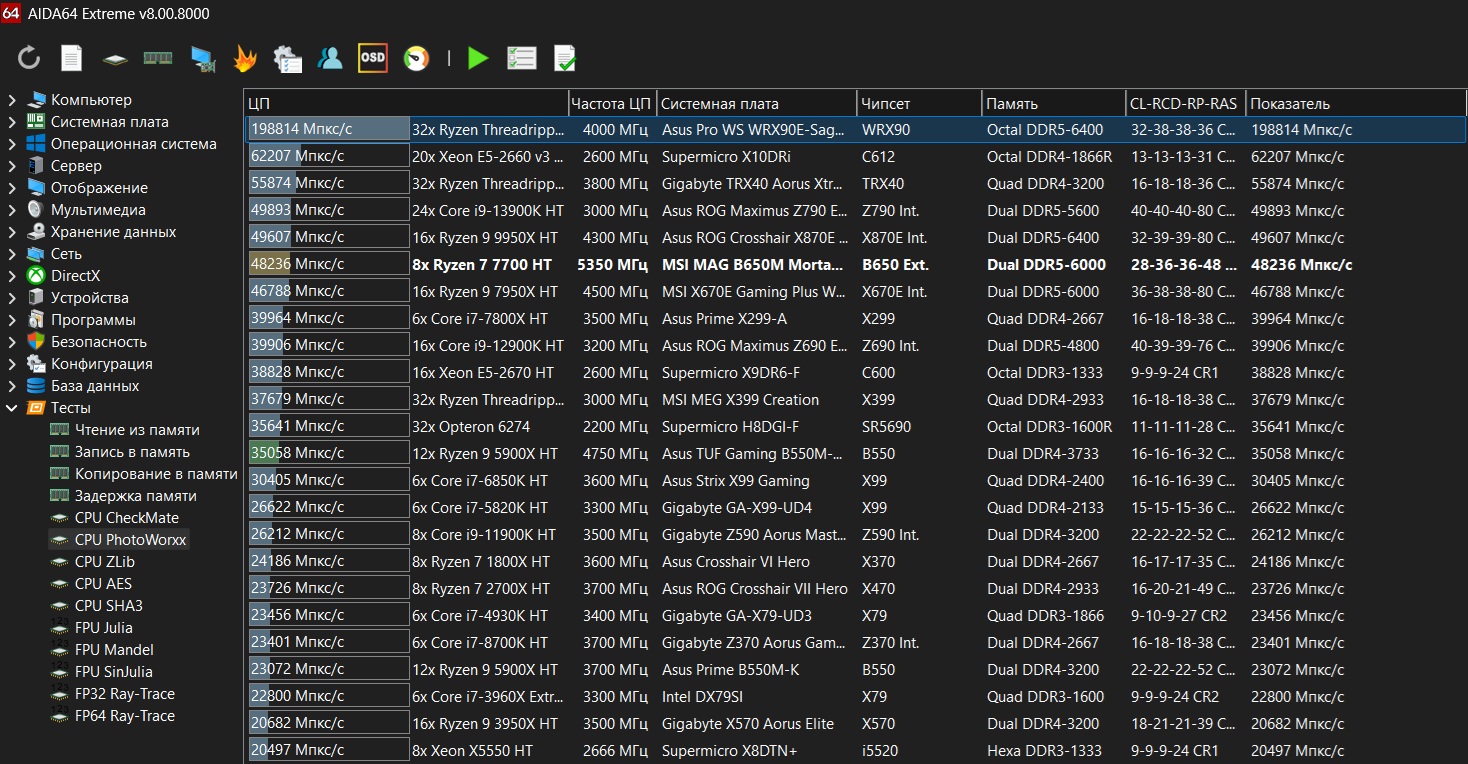The width and height of the screenshot is (1468, 764).
Task: Open the OSD panel toolbar icon
Action: (x=373, y=58)
